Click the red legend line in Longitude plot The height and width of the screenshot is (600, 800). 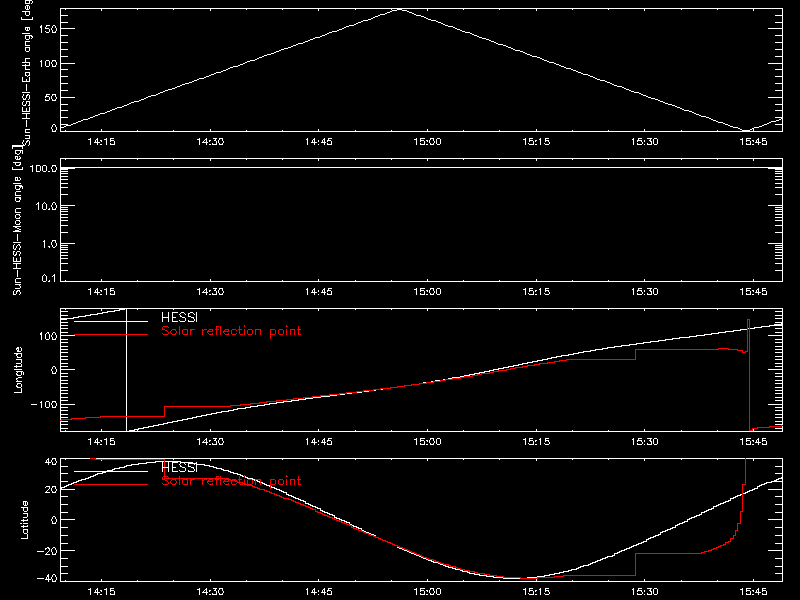click(x=111, y=335)
